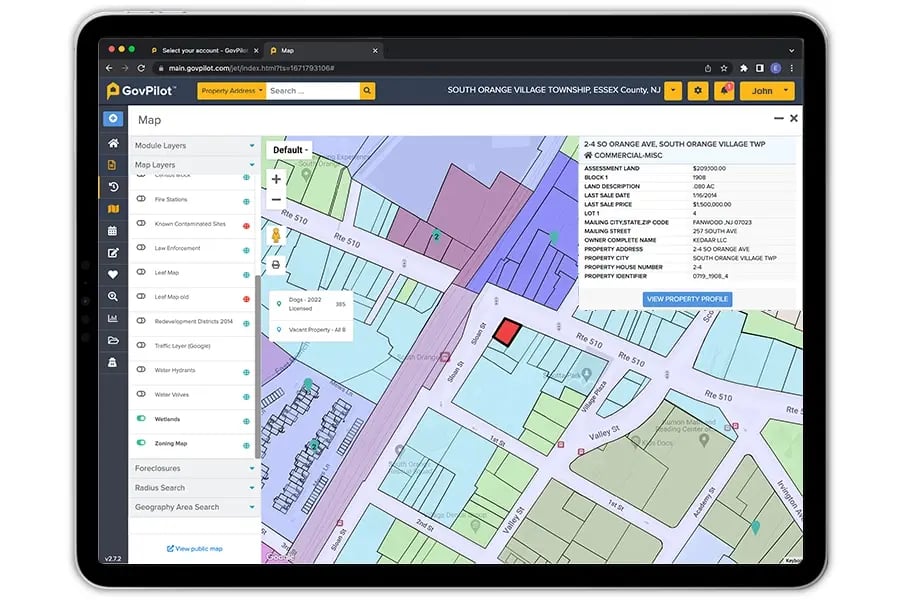Viewport: 900px width, 600px height.
Task: Click the yellow search magnifier button
Action: point(367,91)
